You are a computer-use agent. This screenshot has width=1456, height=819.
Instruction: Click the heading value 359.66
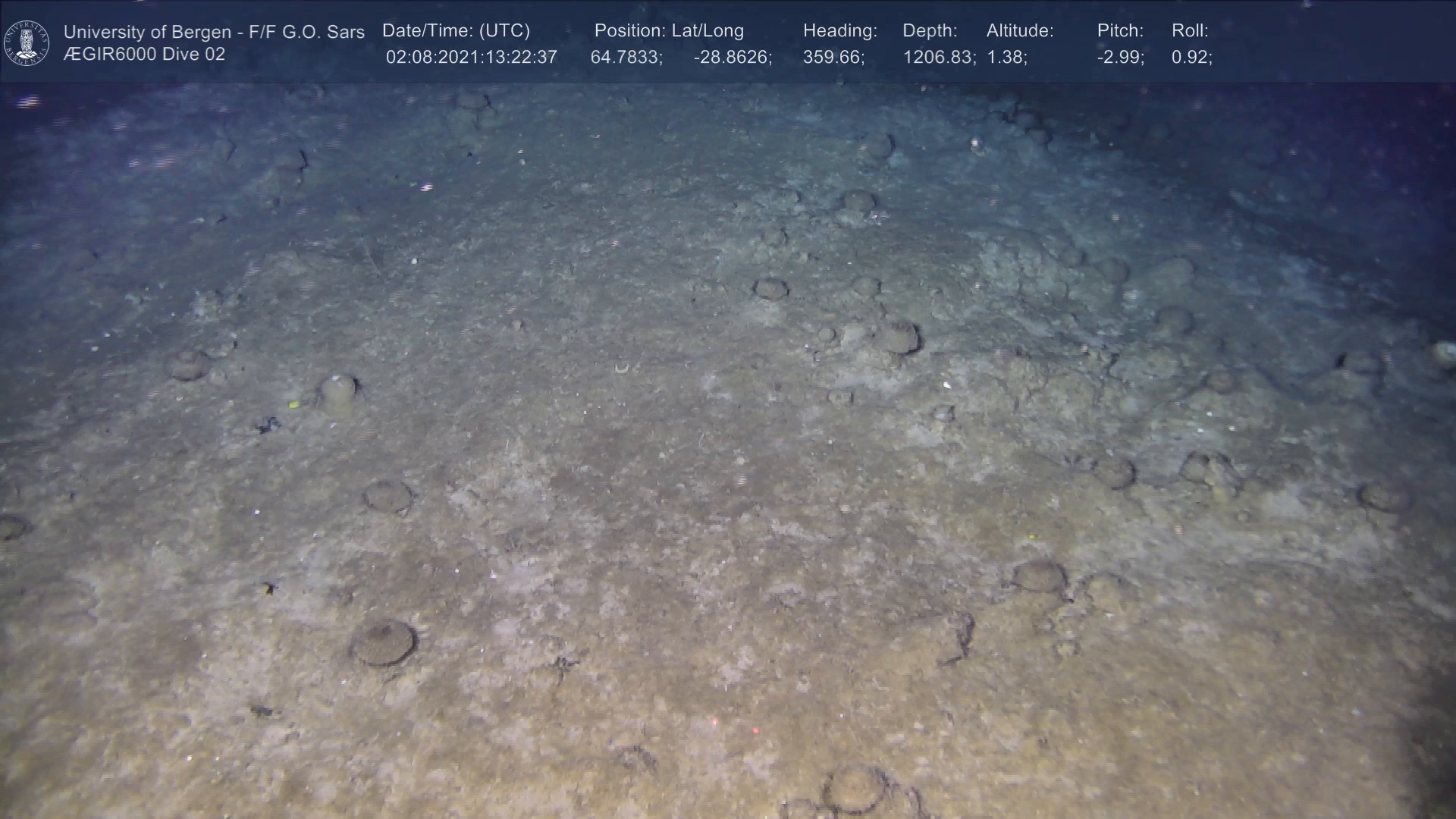tap(833, 58)
